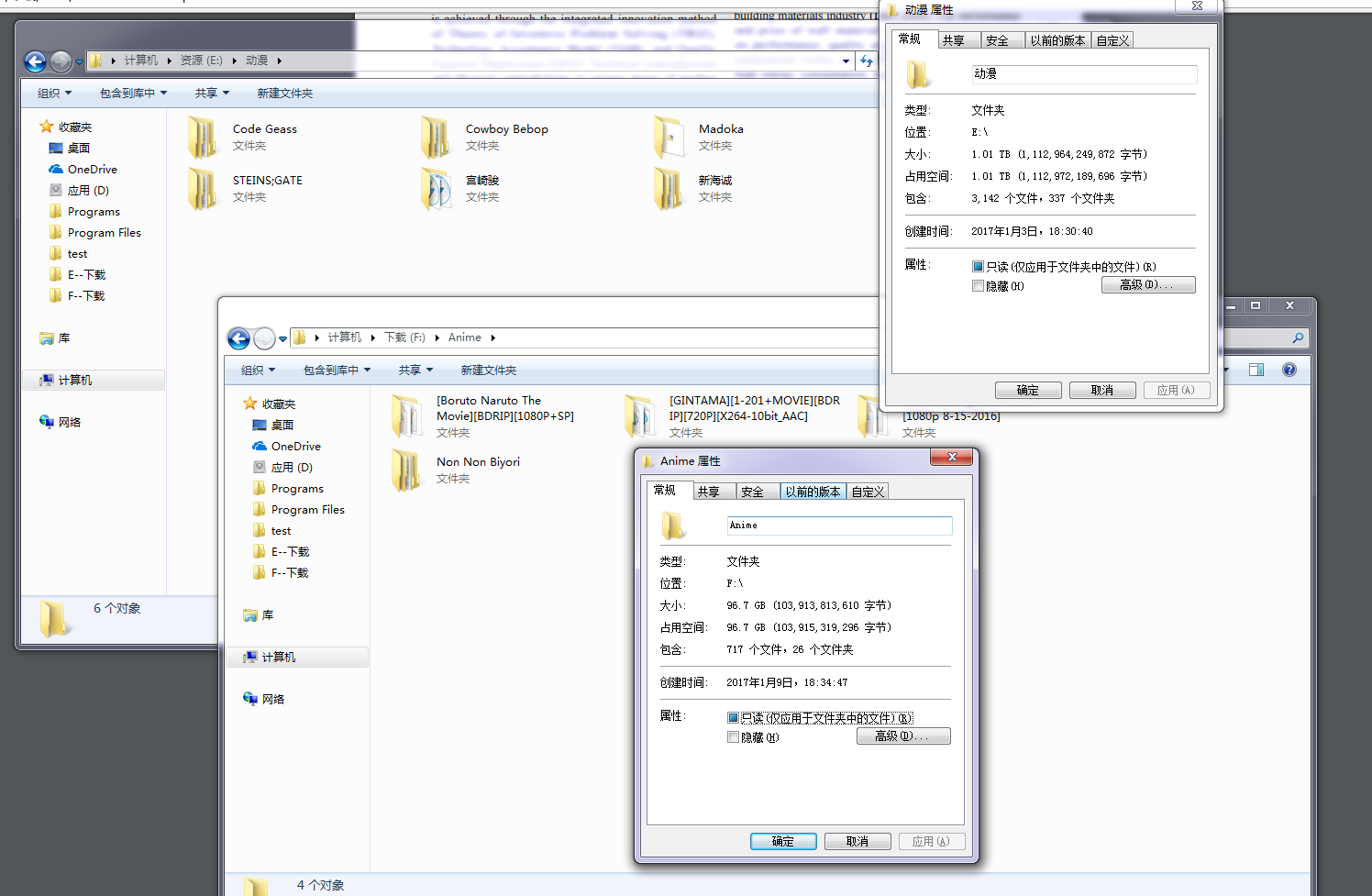Switch to 自定义 tab in Anime 属性
The width and height of the screenshot is (1372, 896).
(868, 492)
